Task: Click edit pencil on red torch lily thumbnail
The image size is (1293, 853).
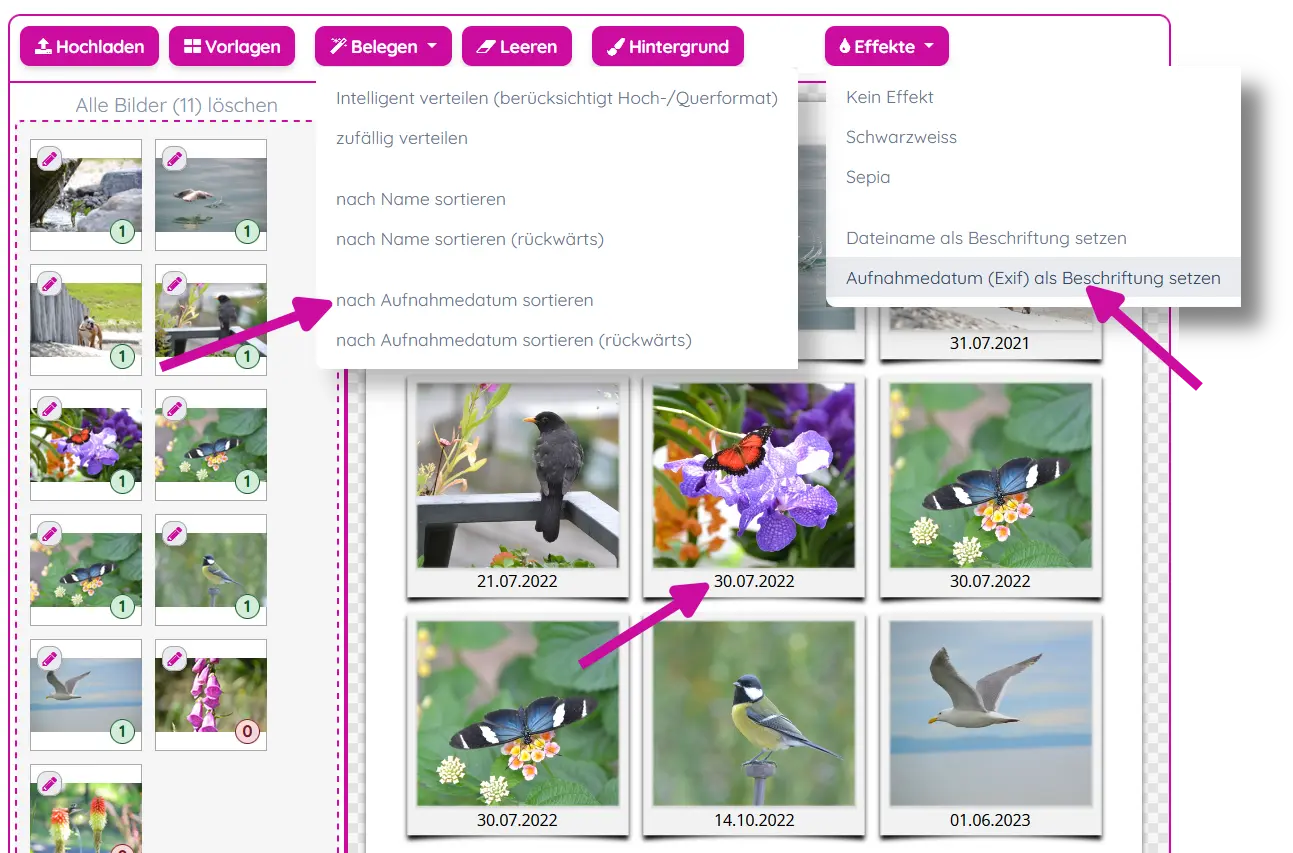Action: (x=49, y=784)
